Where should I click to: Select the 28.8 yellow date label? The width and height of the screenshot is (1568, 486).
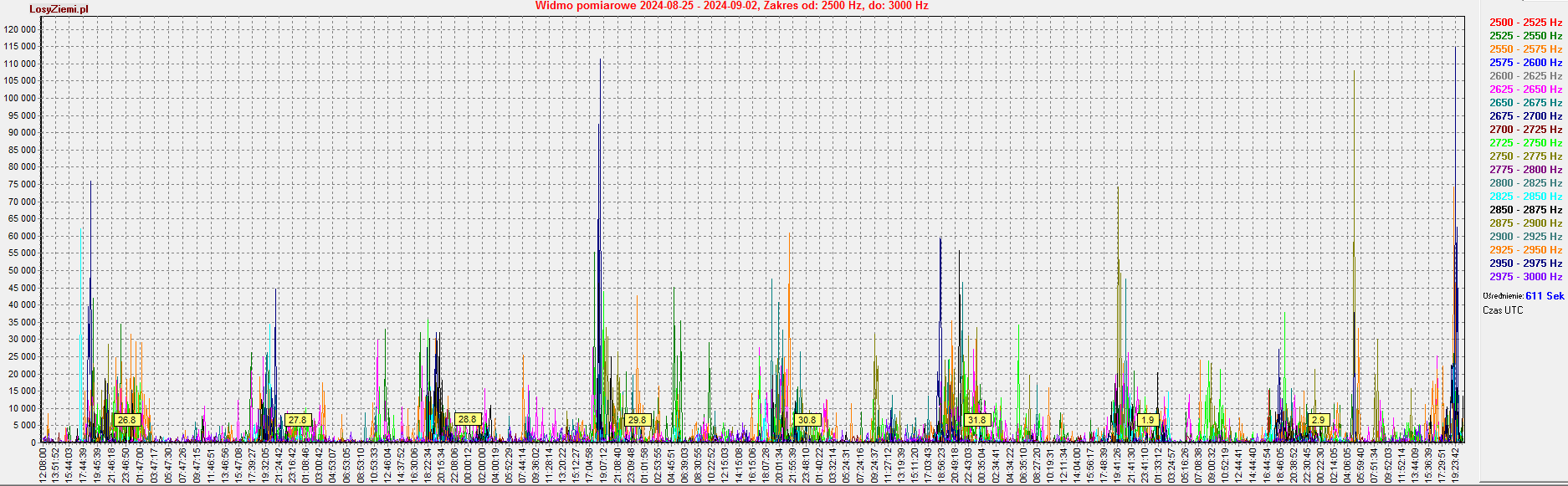467,419
